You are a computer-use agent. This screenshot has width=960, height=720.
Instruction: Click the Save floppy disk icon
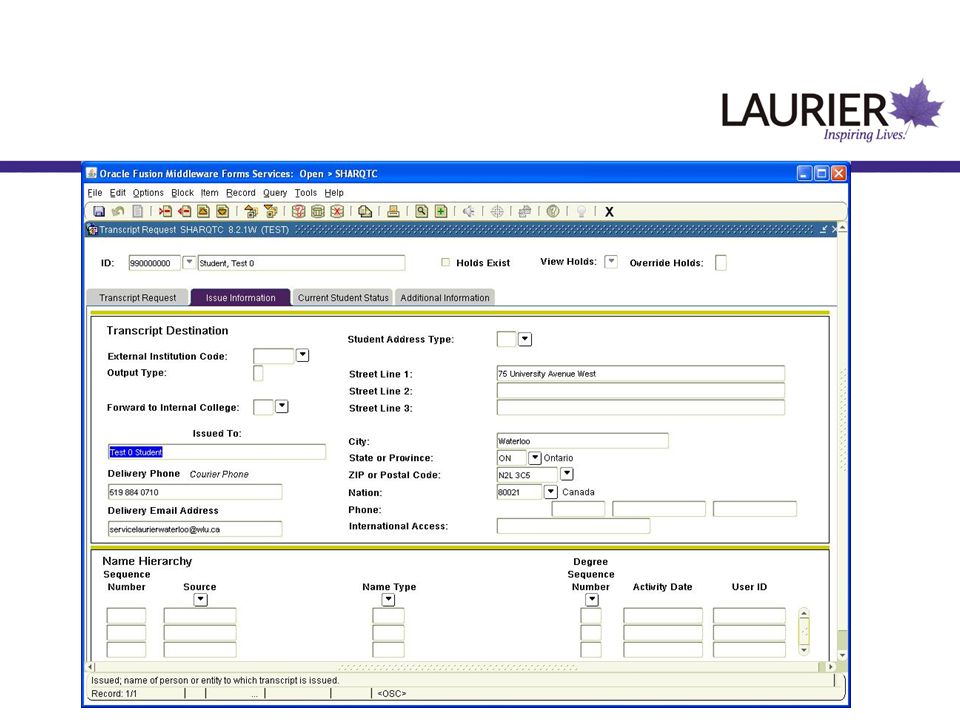click(x=99, y=211)
